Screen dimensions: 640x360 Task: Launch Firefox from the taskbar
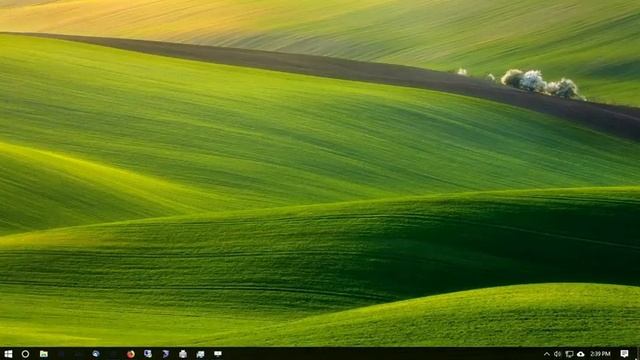click(131, 354)
